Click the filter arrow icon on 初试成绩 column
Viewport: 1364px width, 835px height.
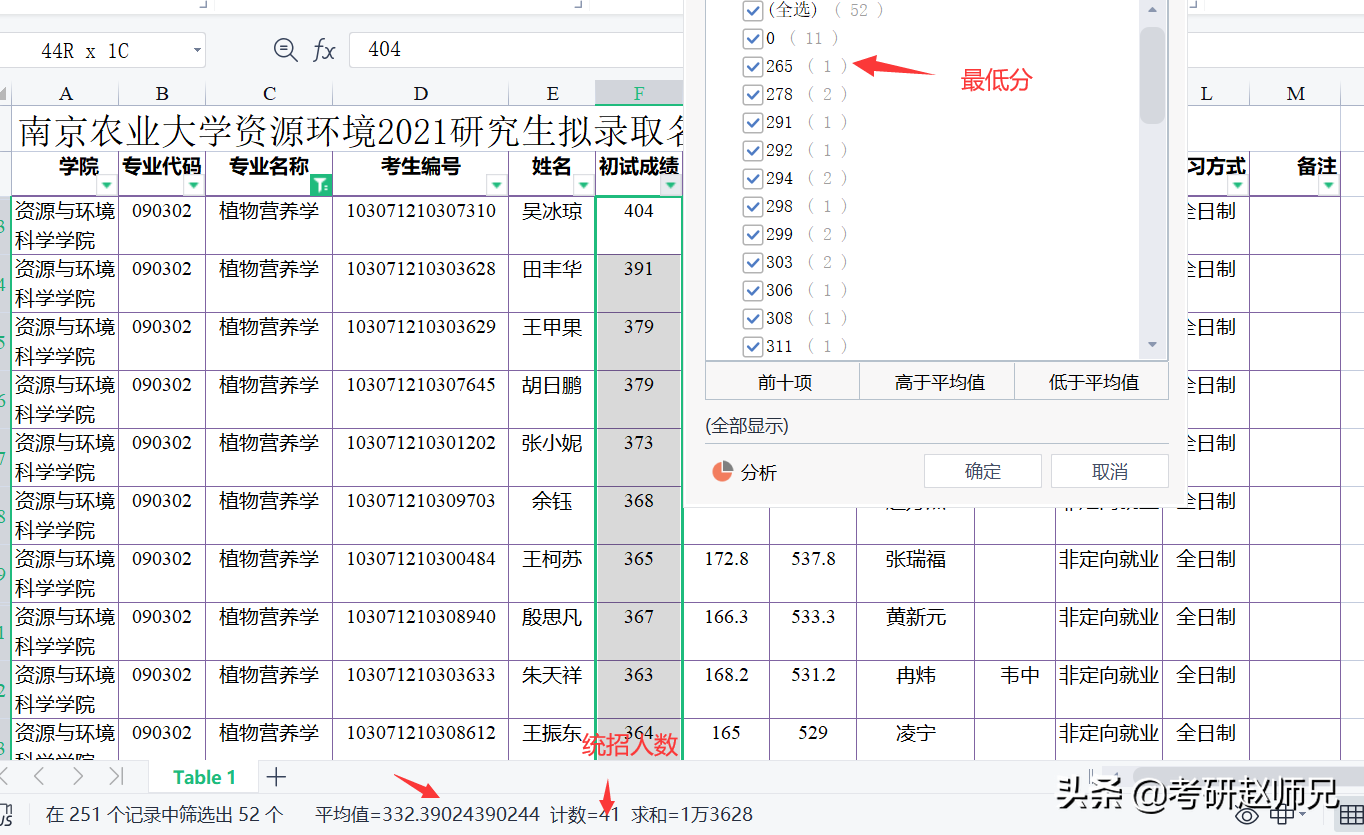[x=669, y=185]
